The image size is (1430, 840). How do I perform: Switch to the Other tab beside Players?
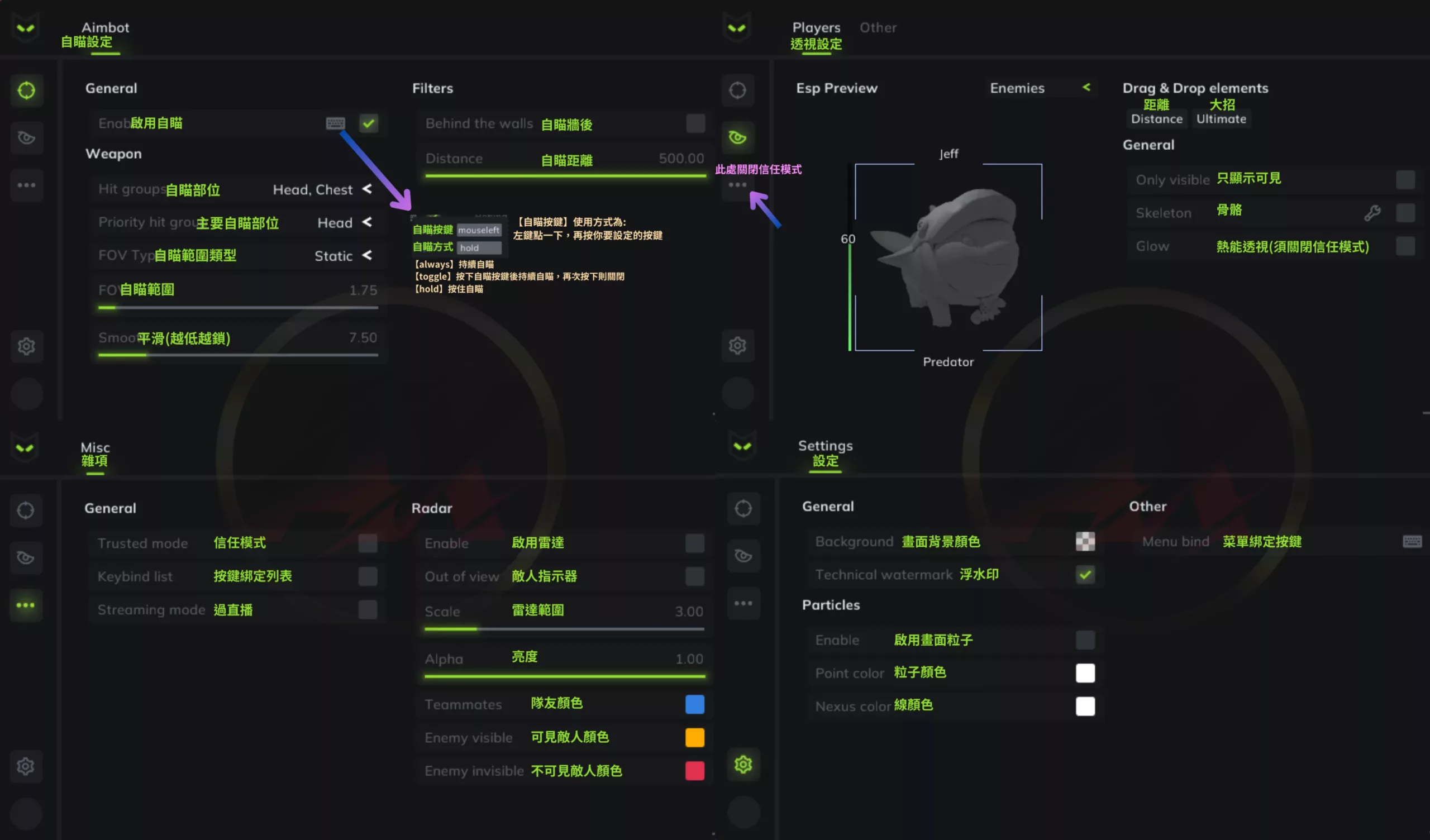878,27
